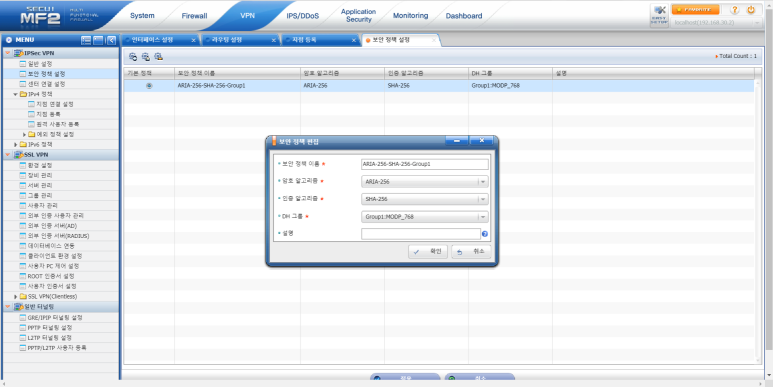The height and width of the screenshot is (387, 773).
Task: Open 장비 관리 tree item
Action: point(39,175)
